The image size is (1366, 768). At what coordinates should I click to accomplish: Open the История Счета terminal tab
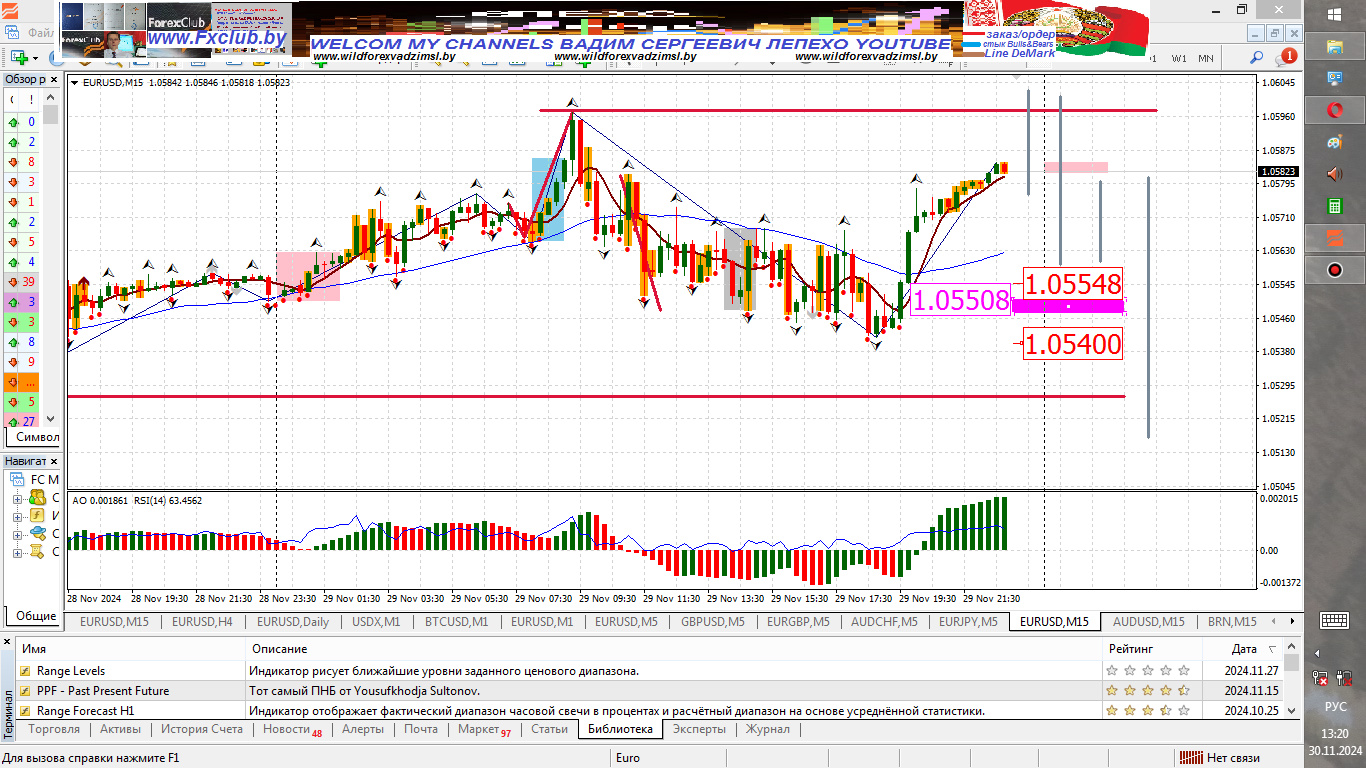(202, 730)
